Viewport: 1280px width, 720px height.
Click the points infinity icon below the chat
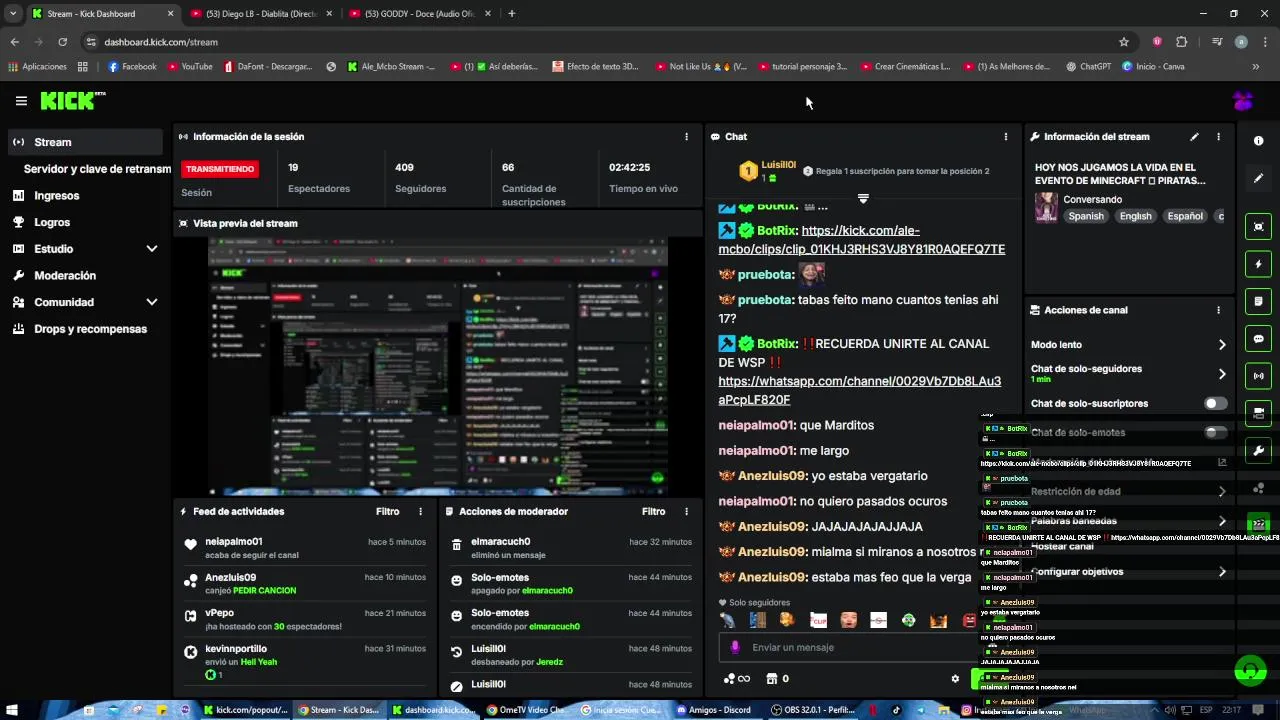[x=738, y=679]
